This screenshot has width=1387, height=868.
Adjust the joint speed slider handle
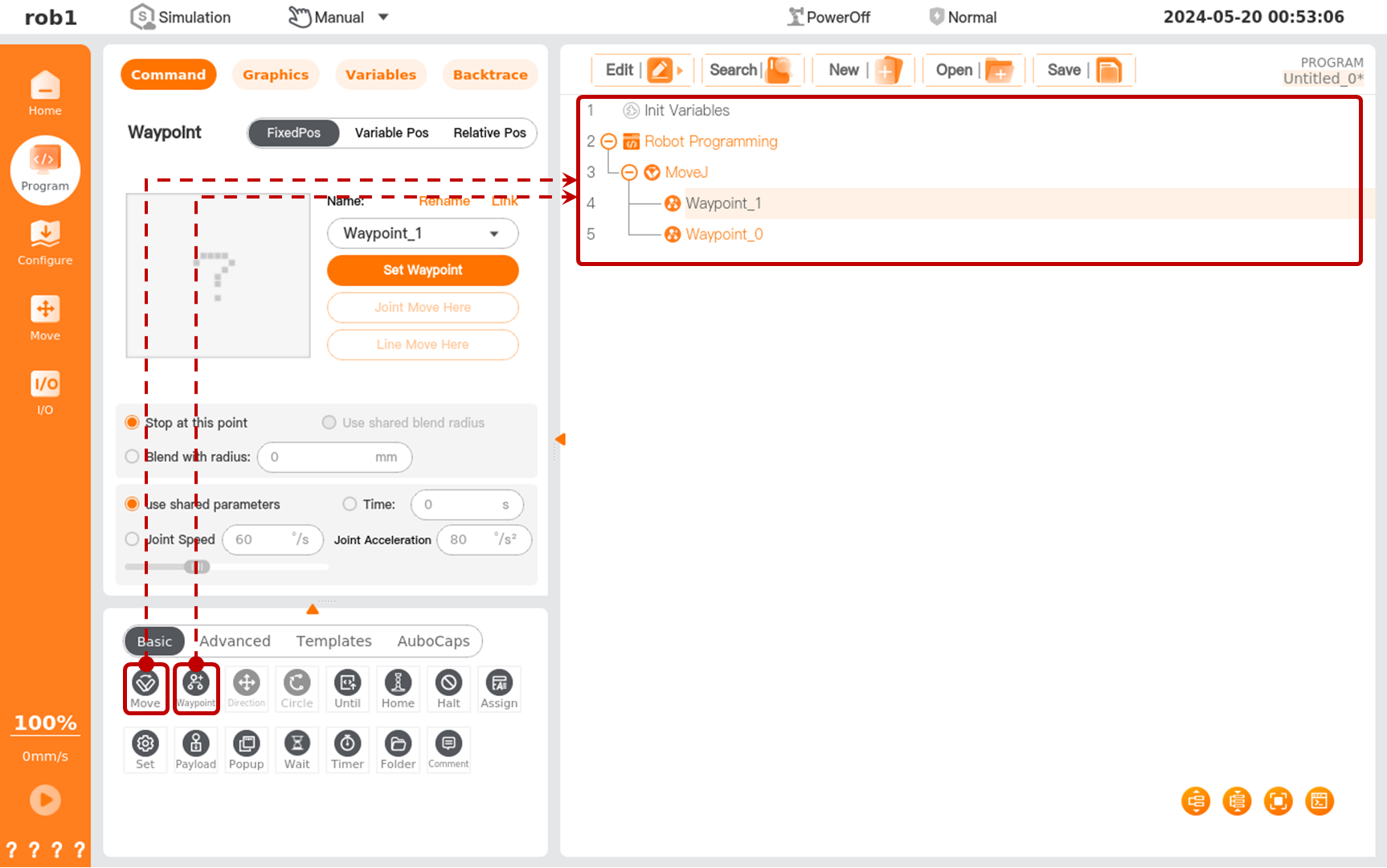(197, 567)
